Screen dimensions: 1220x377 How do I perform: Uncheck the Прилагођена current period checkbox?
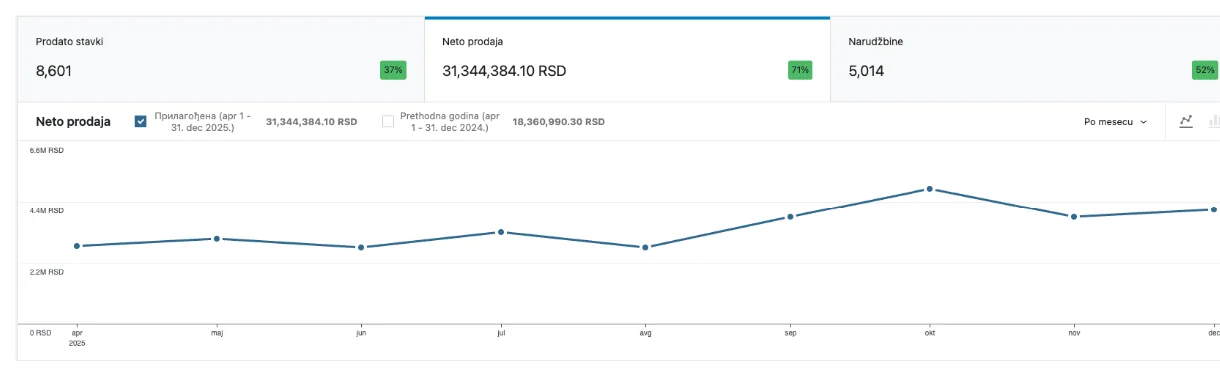click(x=141, y=121)
